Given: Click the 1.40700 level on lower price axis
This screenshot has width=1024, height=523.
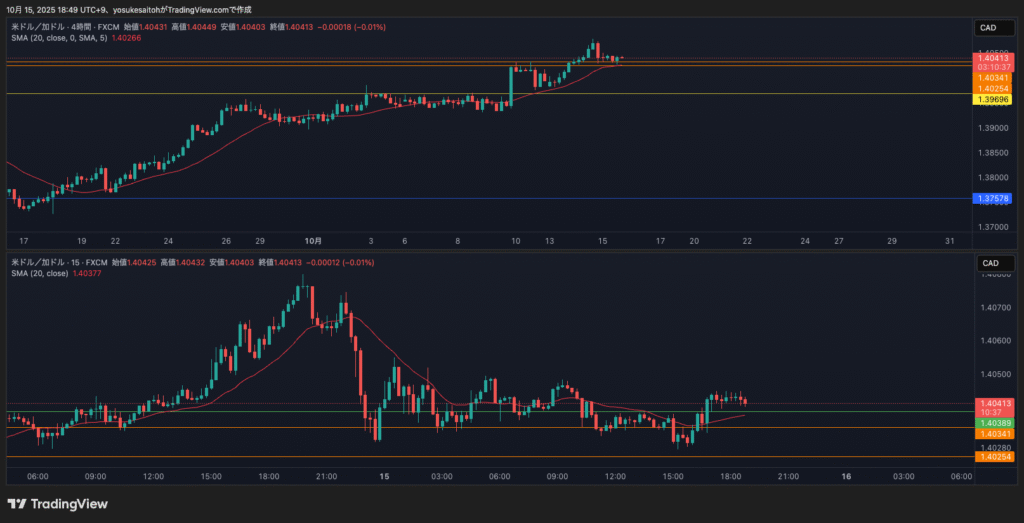Looking at the screenshot, I should tap(992, 307).
